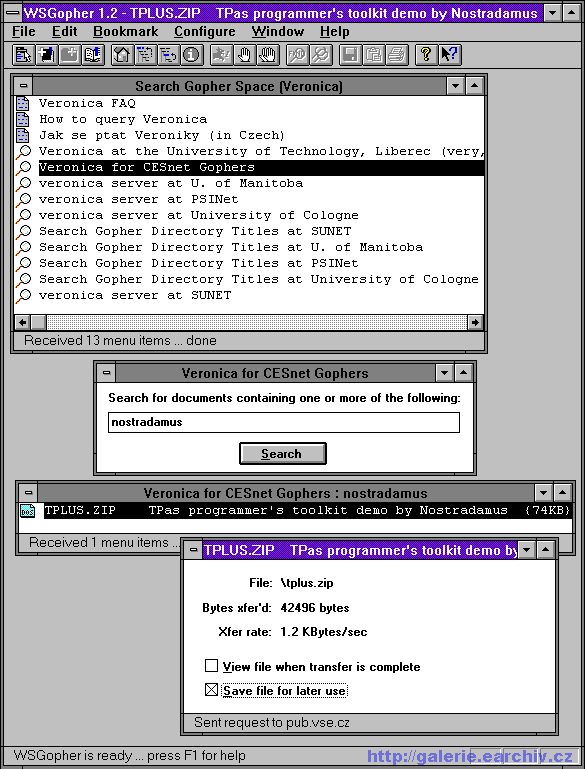Uncheck Save file for later use

211,691
